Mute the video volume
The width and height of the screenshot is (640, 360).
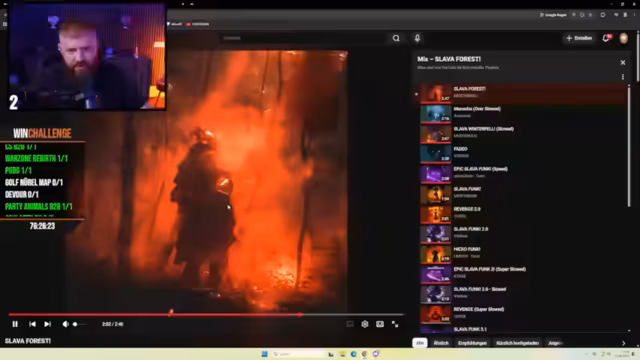point(65,324)
